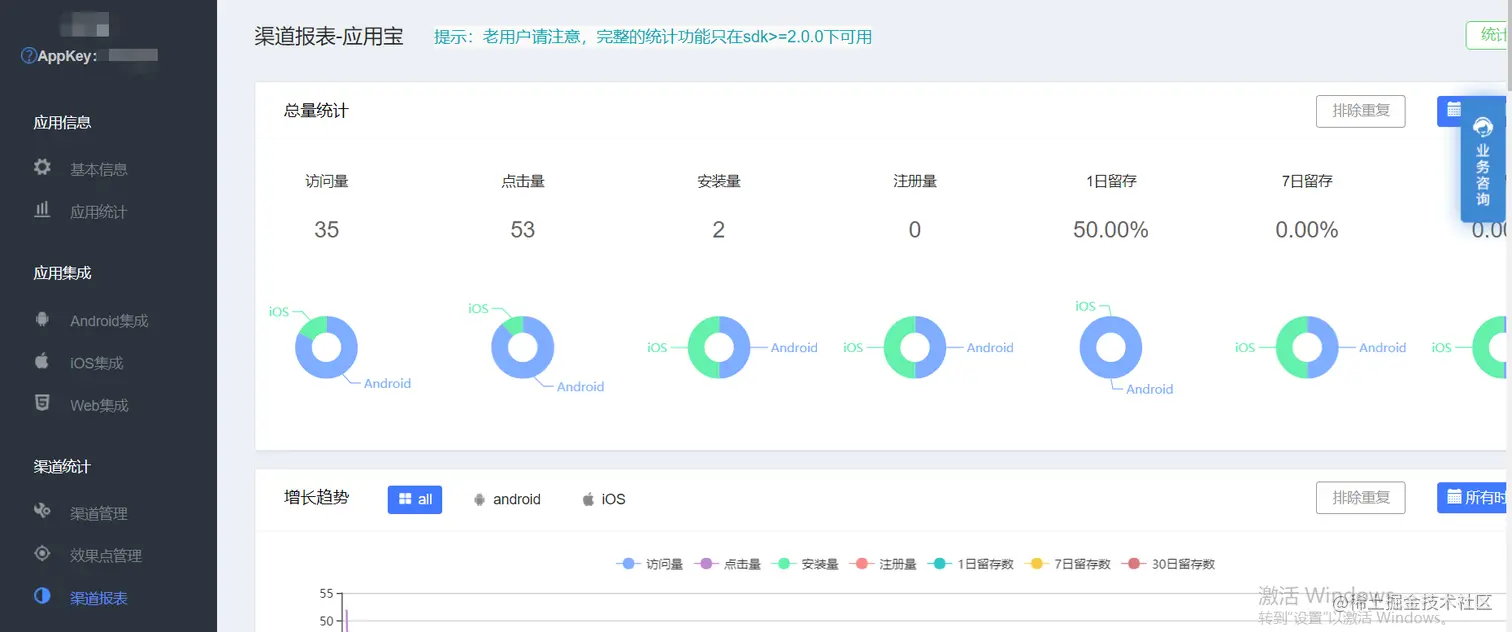Open 渠道管理 menu entry
This screenshot has width=1512, height=632.
coord(99,513)
